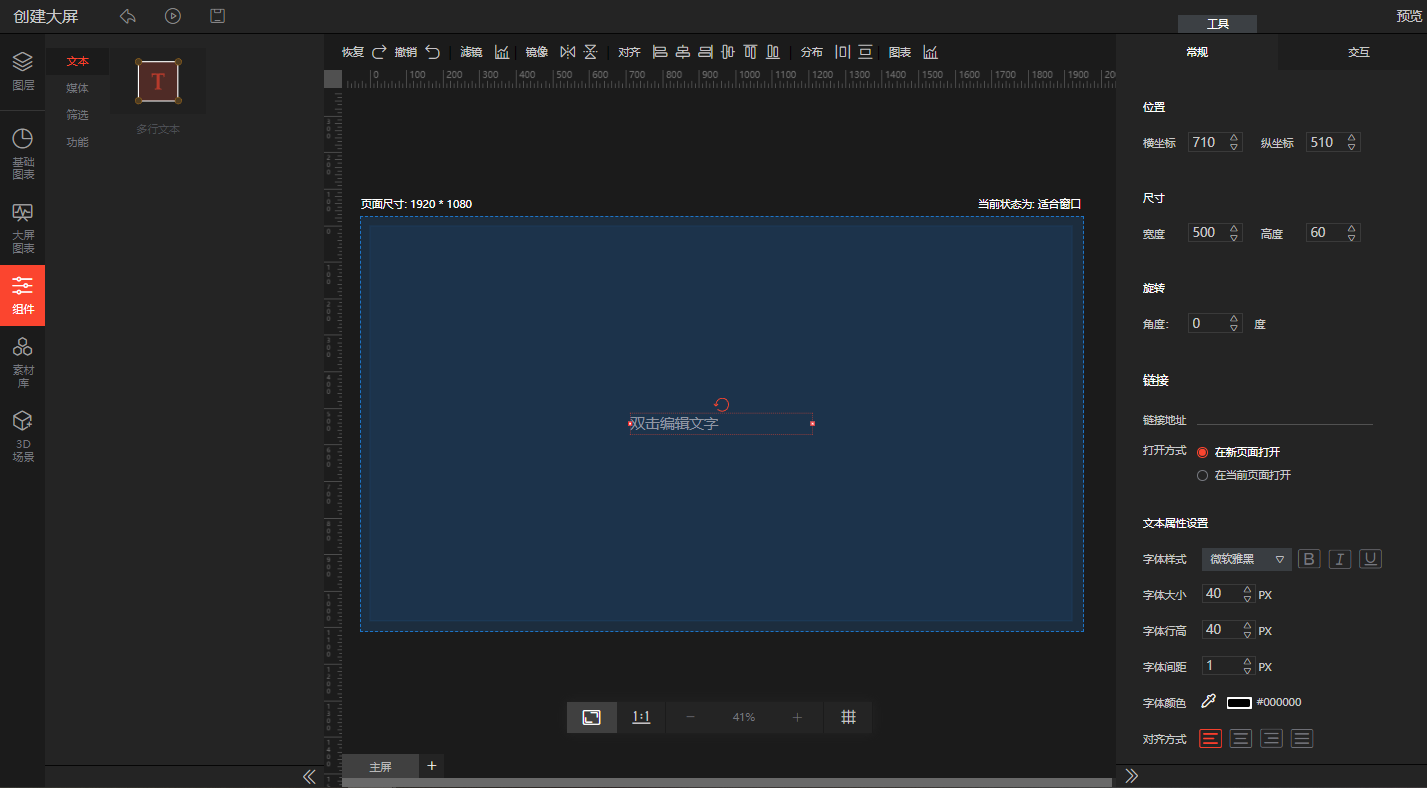Click the 恢复 redo arrow icon
This screenshot has width=1427, height=788.
click(x=379, y=52)
